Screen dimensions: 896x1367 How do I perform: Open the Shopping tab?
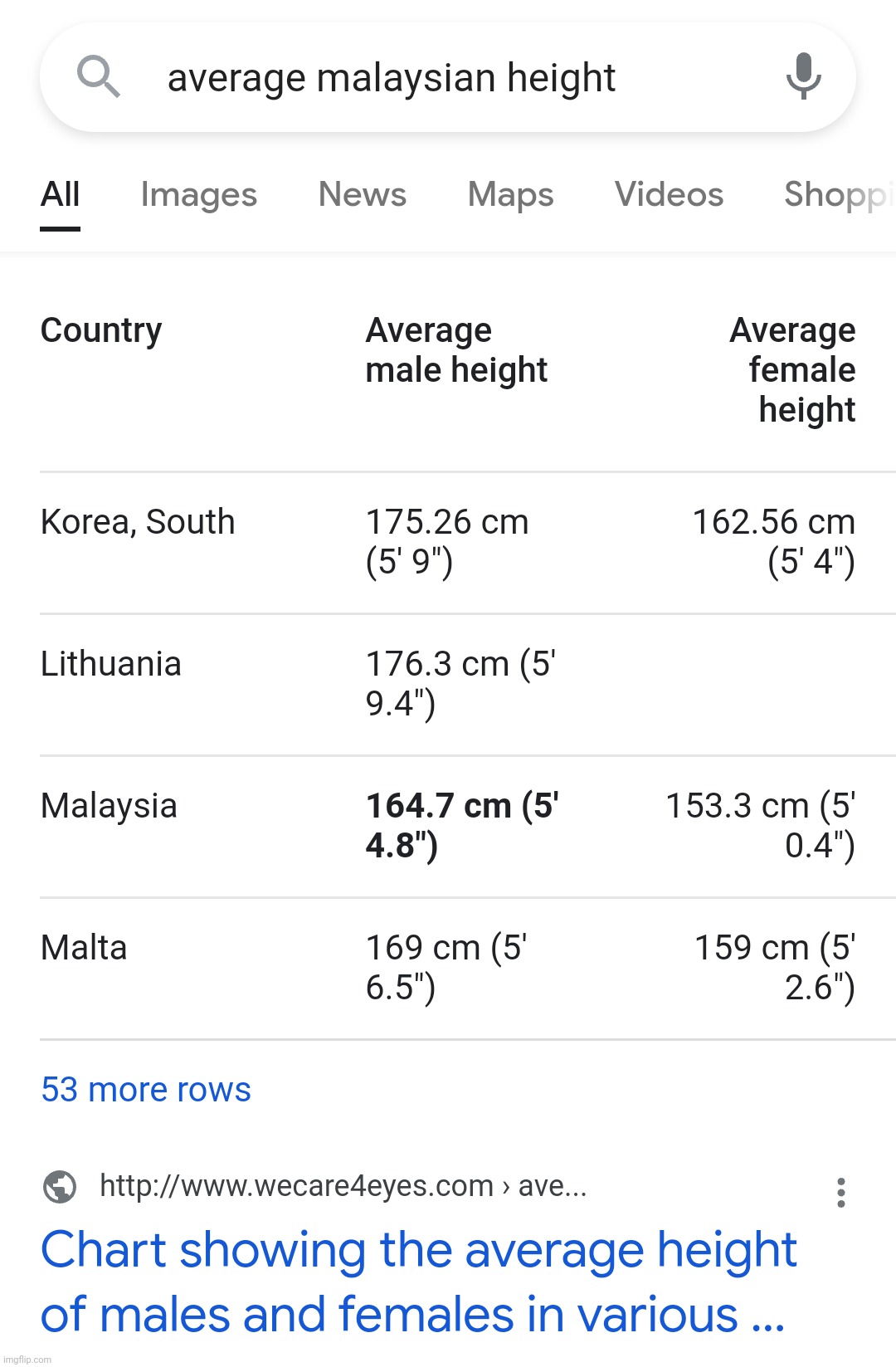click(838, 194)
